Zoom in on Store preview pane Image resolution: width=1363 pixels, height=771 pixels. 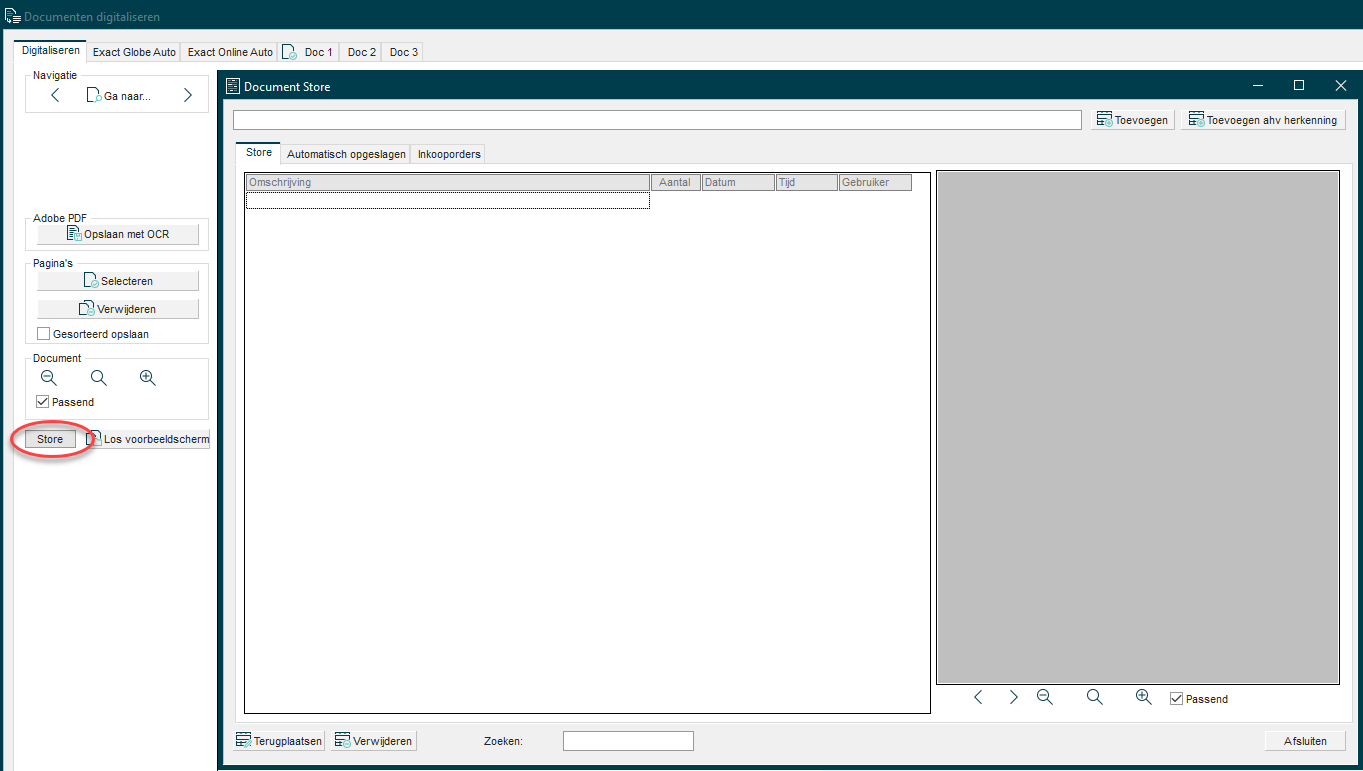tap(1144, 698)
